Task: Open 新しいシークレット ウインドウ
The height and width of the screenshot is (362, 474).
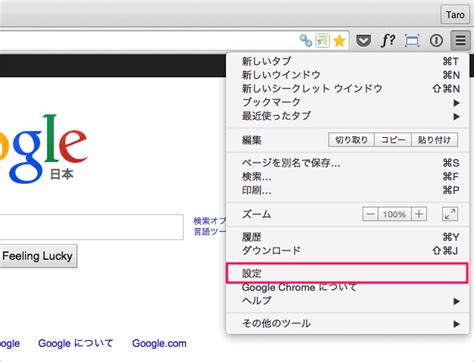Action: [x=348, y=88]
